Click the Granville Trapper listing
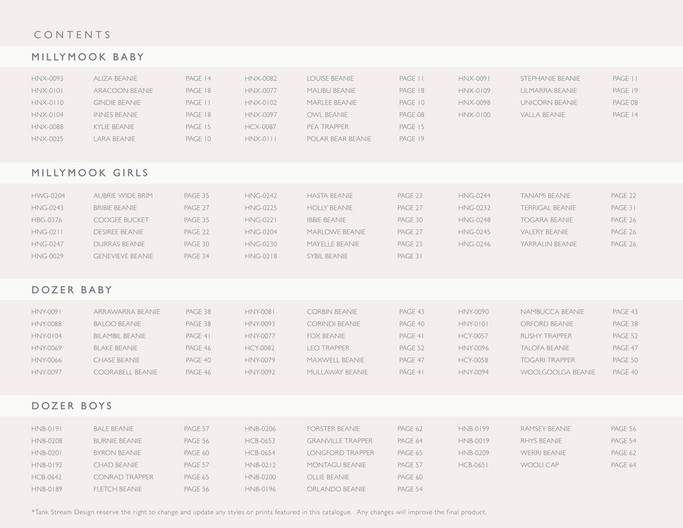This screenshot has height=528, width=683. click(340, 441)
